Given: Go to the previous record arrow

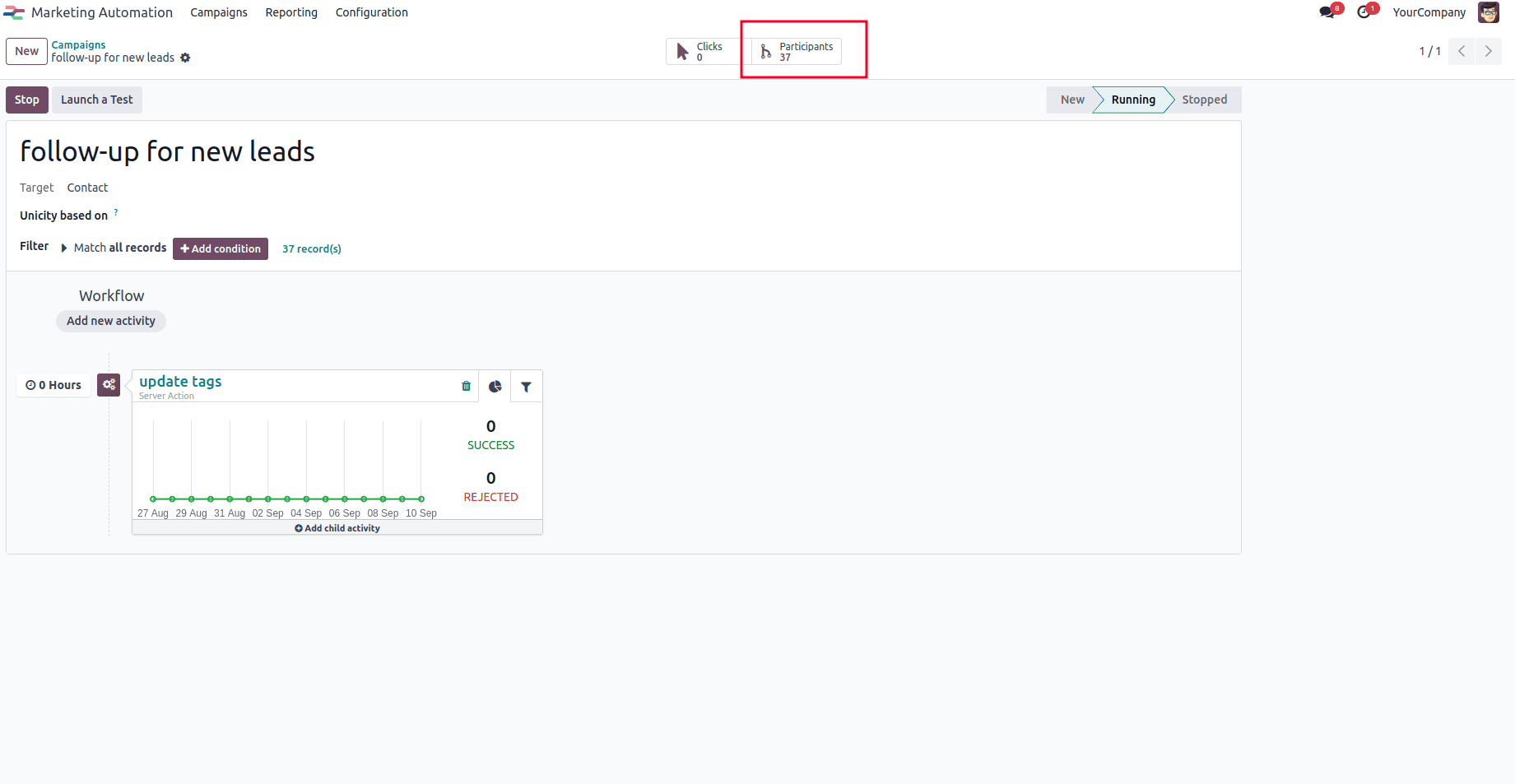Looking at the screenshot, I should pyautogui.click(x=1462, y=51).
